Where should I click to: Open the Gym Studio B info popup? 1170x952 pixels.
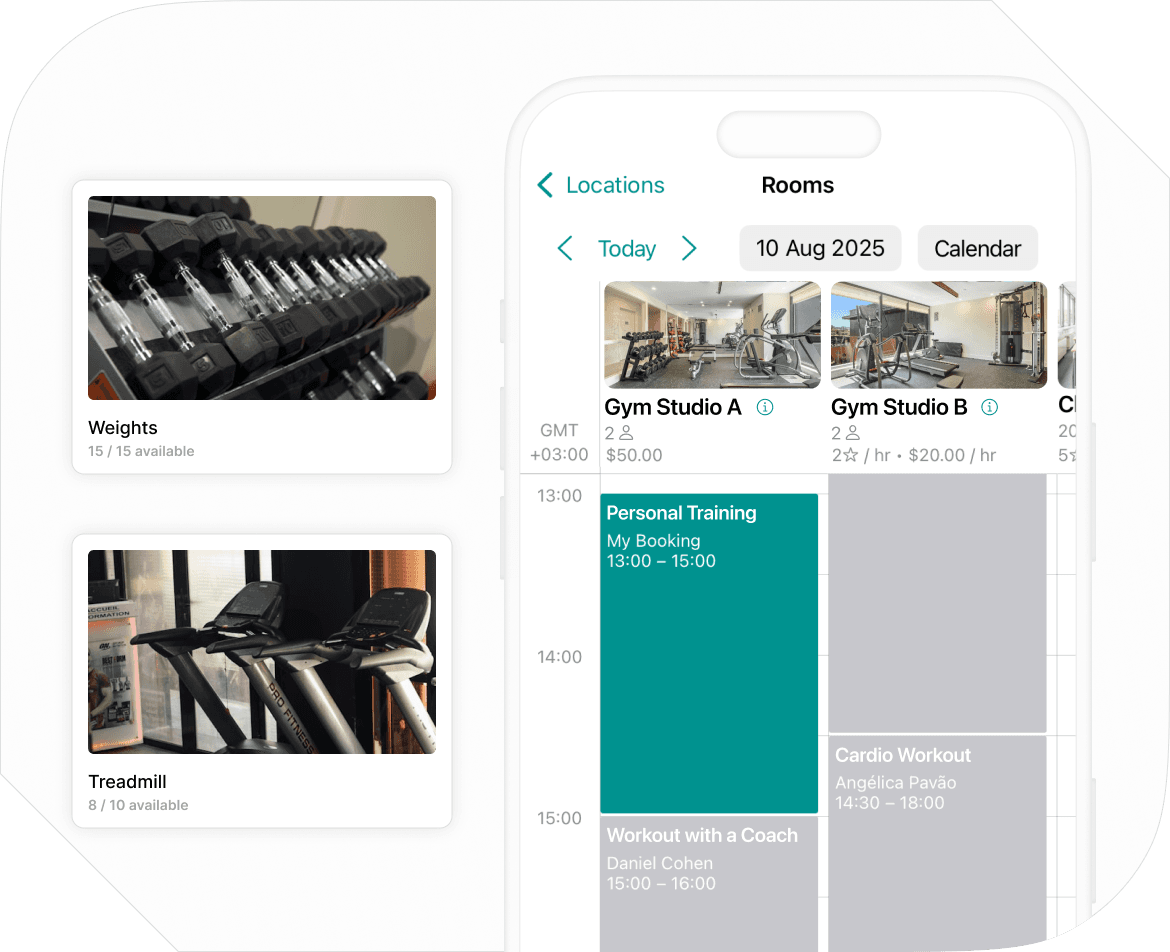click(990, 407)
